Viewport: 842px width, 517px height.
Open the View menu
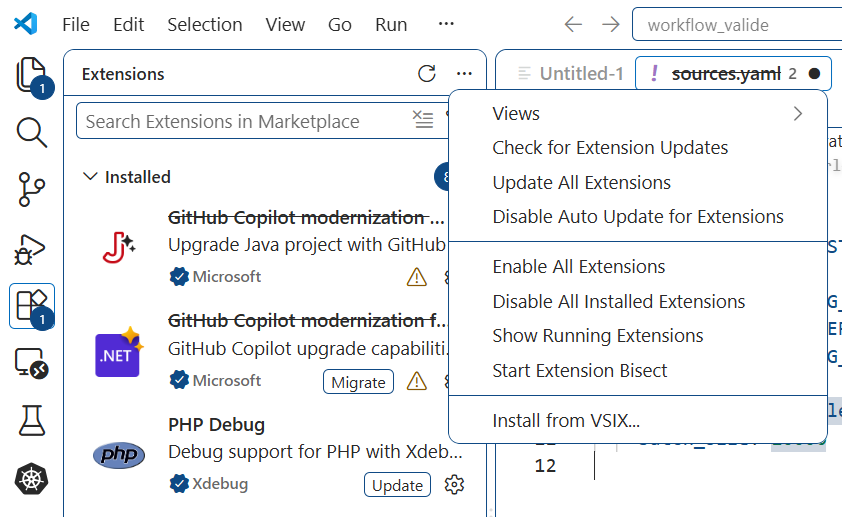click(285, 25)
